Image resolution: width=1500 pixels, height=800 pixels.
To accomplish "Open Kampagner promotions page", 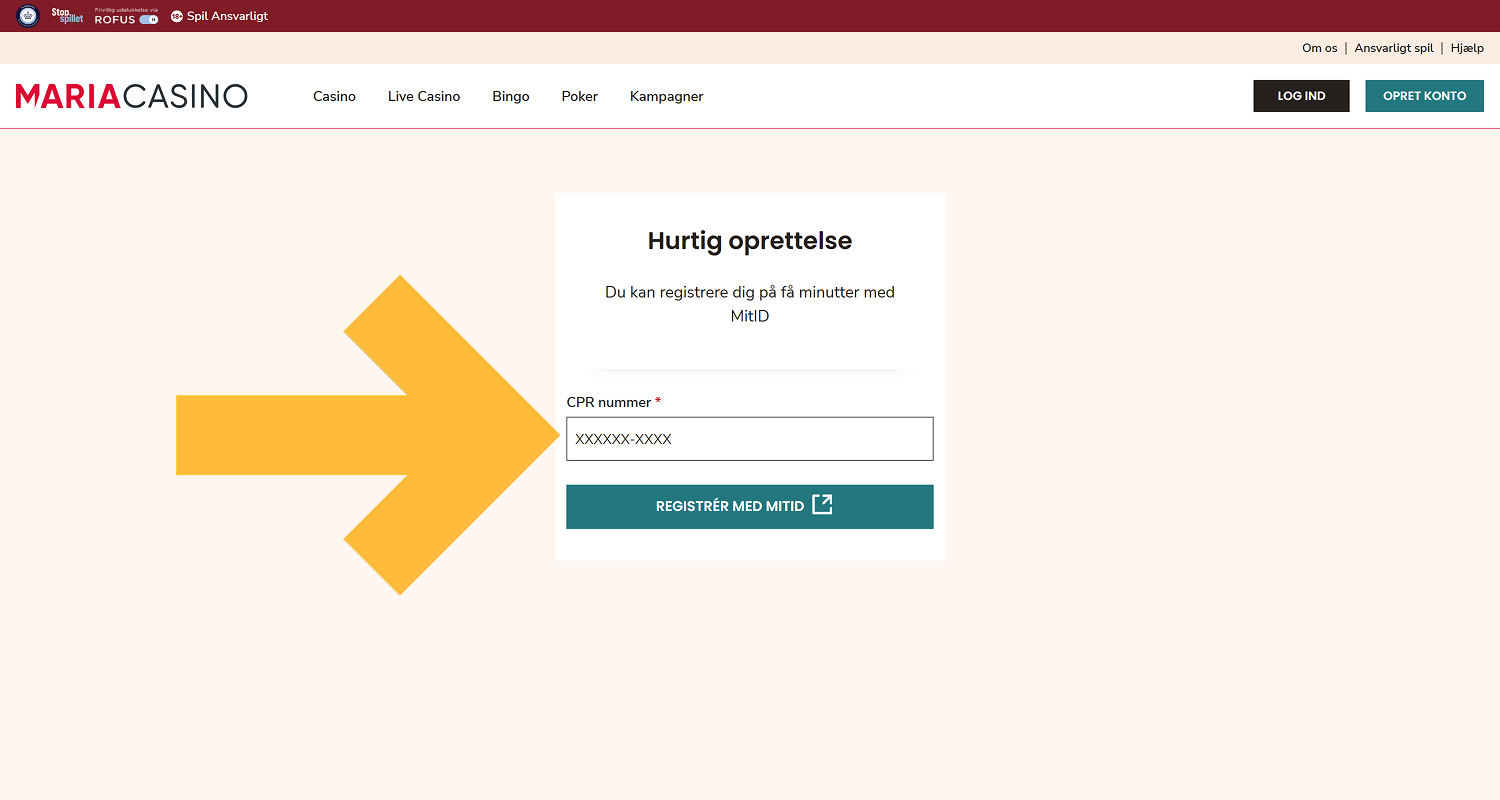I will pos(667,97).
